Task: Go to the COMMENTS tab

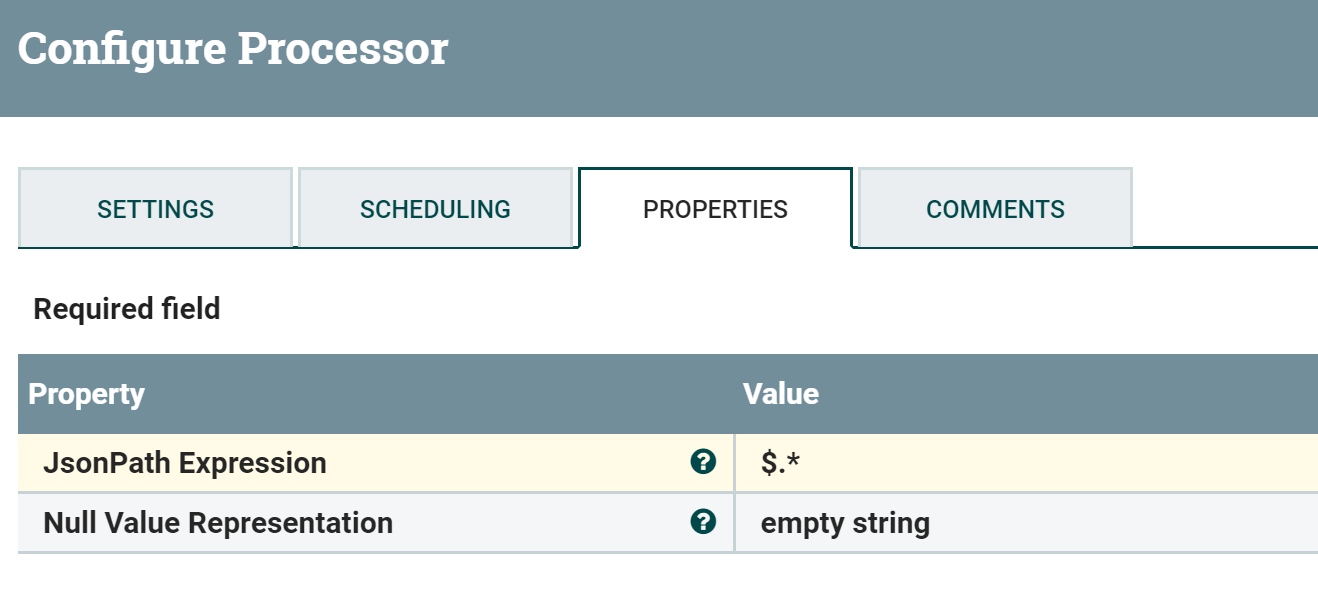Action: point(995,209)
